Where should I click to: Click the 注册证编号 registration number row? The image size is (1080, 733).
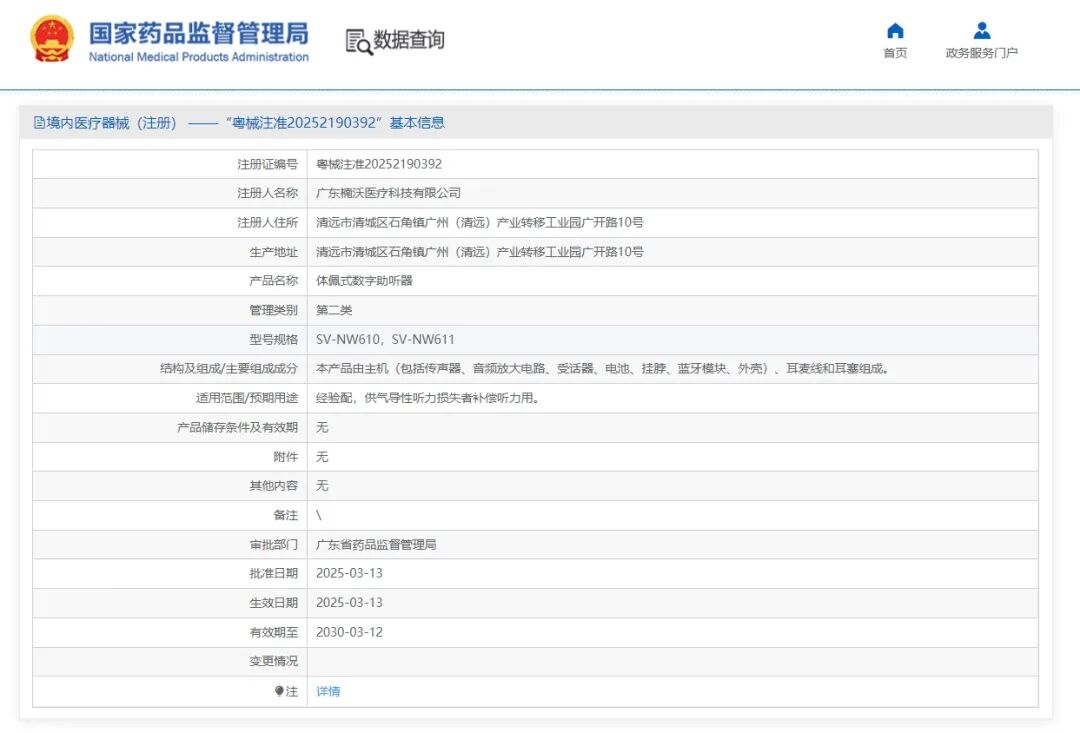[400, 164]
